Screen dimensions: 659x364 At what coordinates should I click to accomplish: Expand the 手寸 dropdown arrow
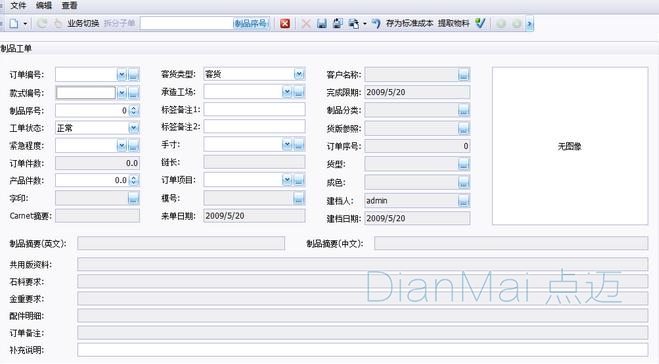287,145
